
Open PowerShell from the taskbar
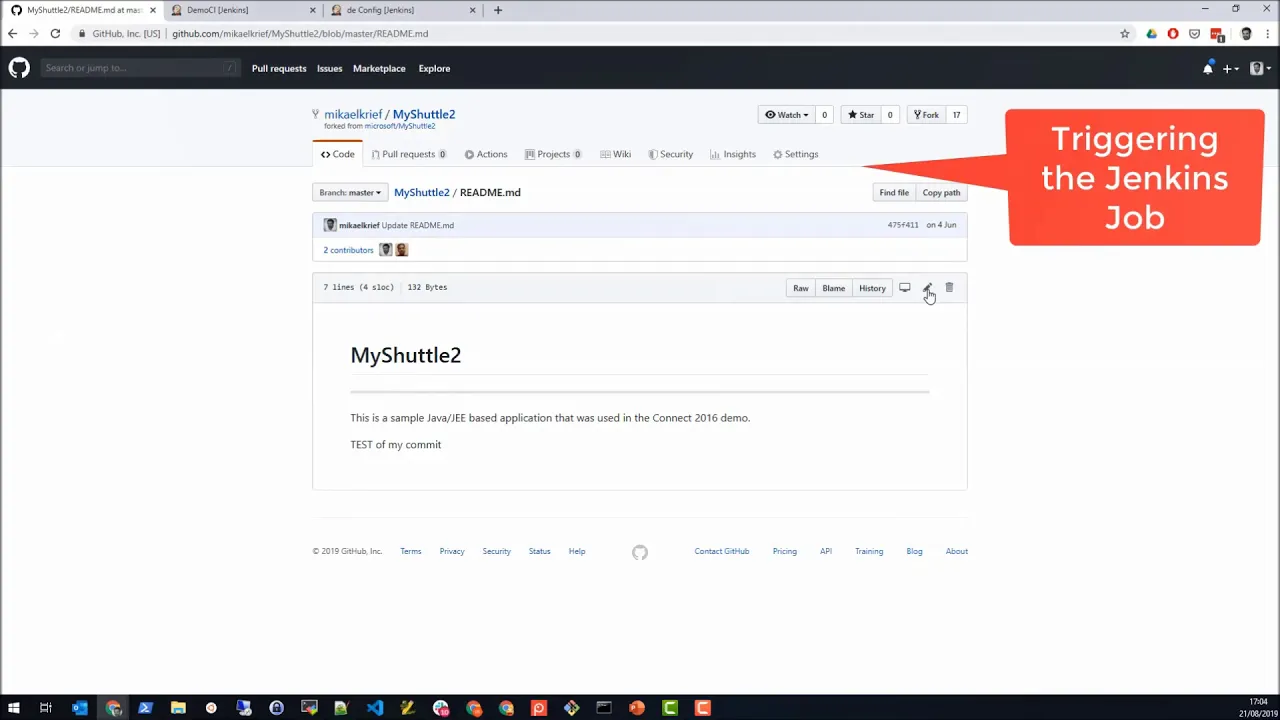pyautogui.click(x=145, y=708)
